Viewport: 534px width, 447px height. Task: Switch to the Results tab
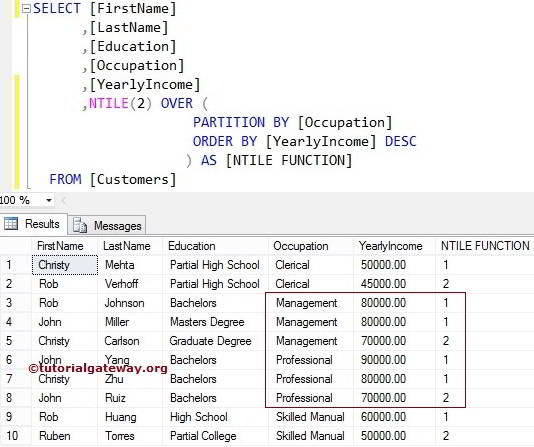(34, 224)
